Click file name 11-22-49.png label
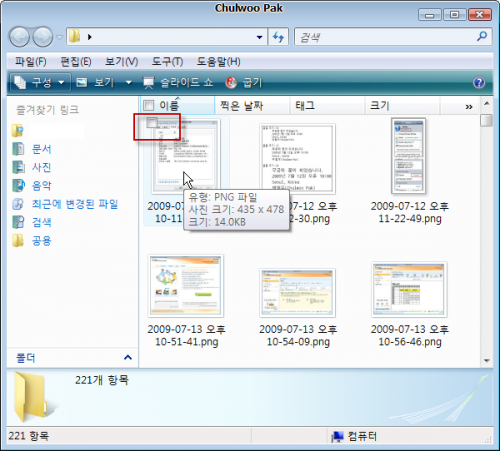 (410, 212)
